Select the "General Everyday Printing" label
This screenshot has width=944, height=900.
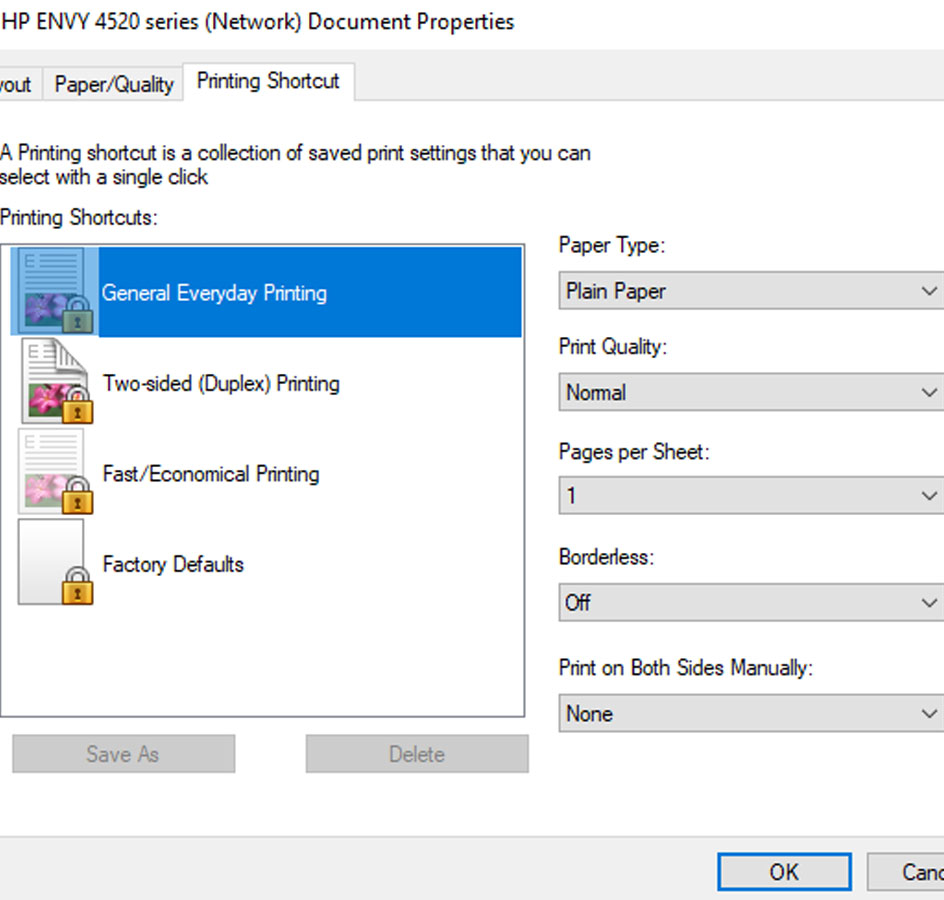214,293
